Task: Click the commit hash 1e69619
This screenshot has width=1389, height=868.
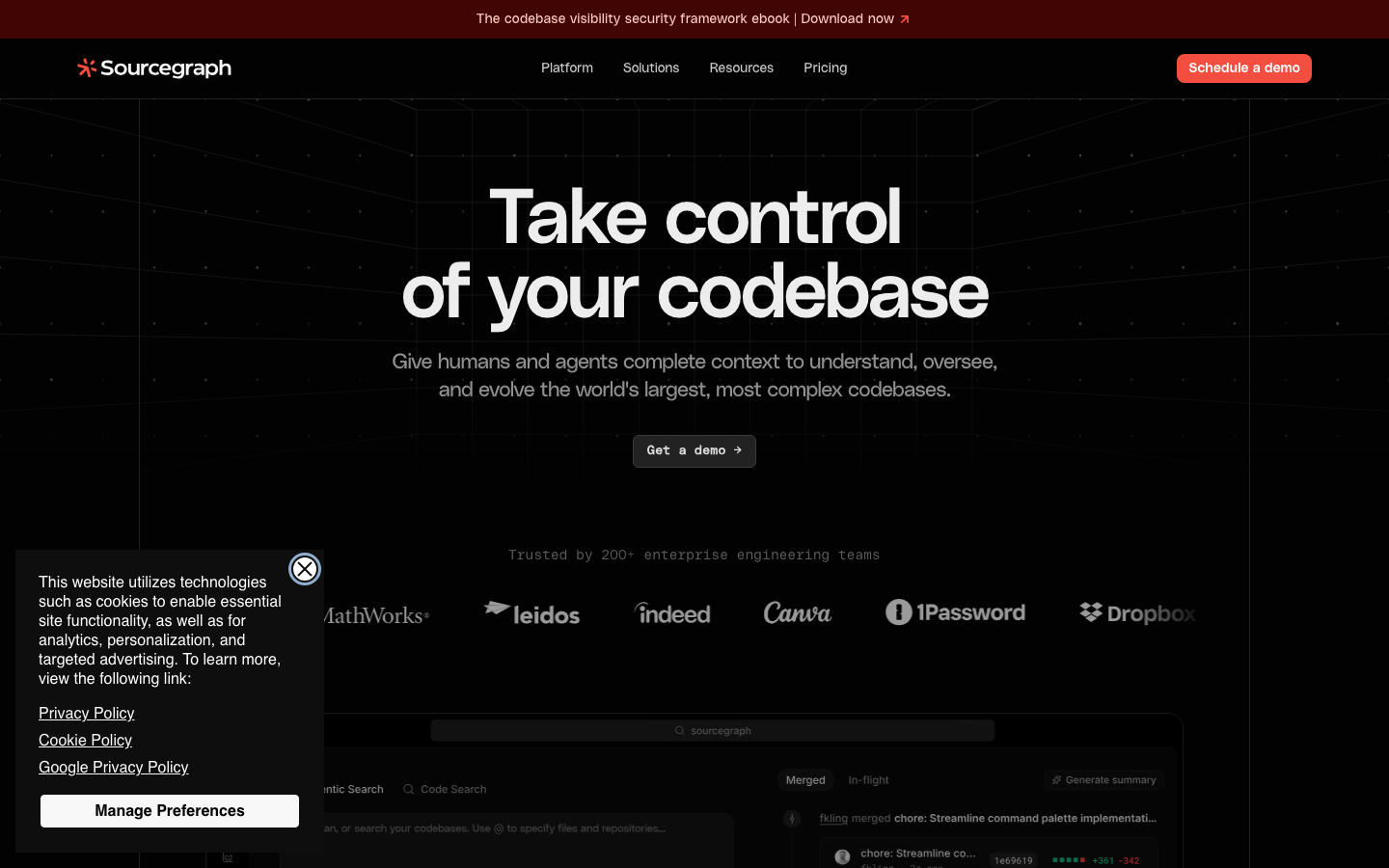Action: click(1014, 860)
